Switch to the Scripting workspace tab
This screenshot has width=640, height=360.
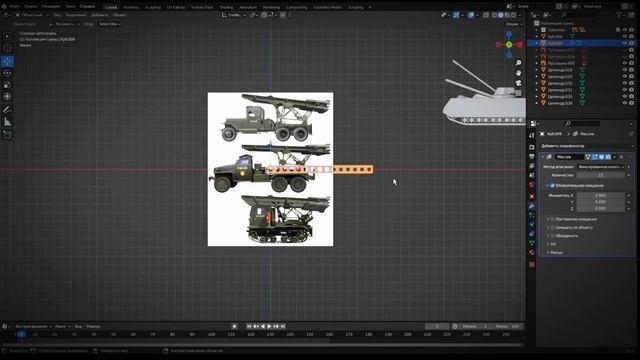356,7
